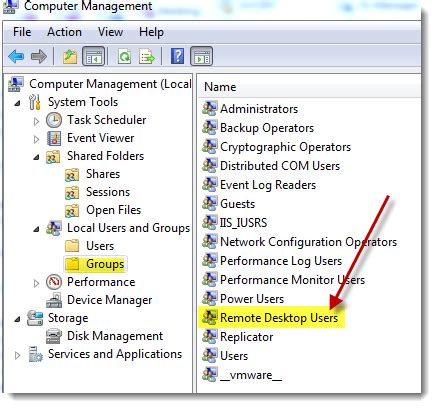
Task: Click the __vmware__ group icon
Action: (209, 374)
